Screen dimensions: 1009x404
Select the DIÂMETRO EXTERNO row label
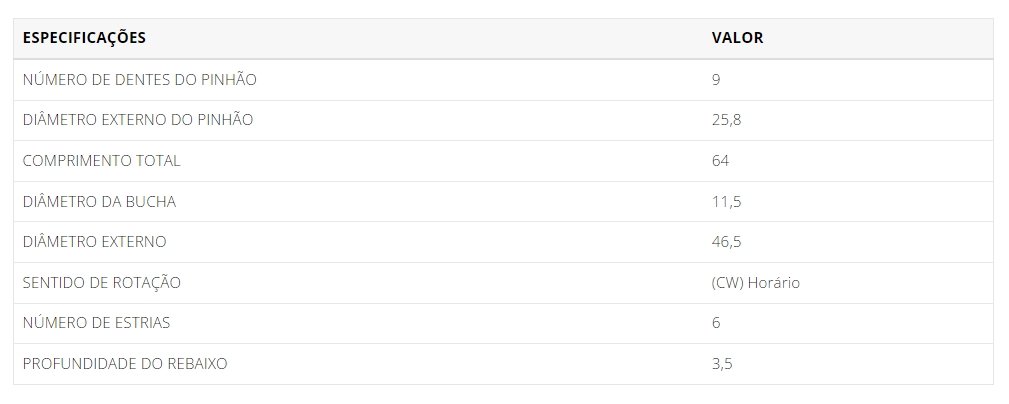[x=95, y=242]
